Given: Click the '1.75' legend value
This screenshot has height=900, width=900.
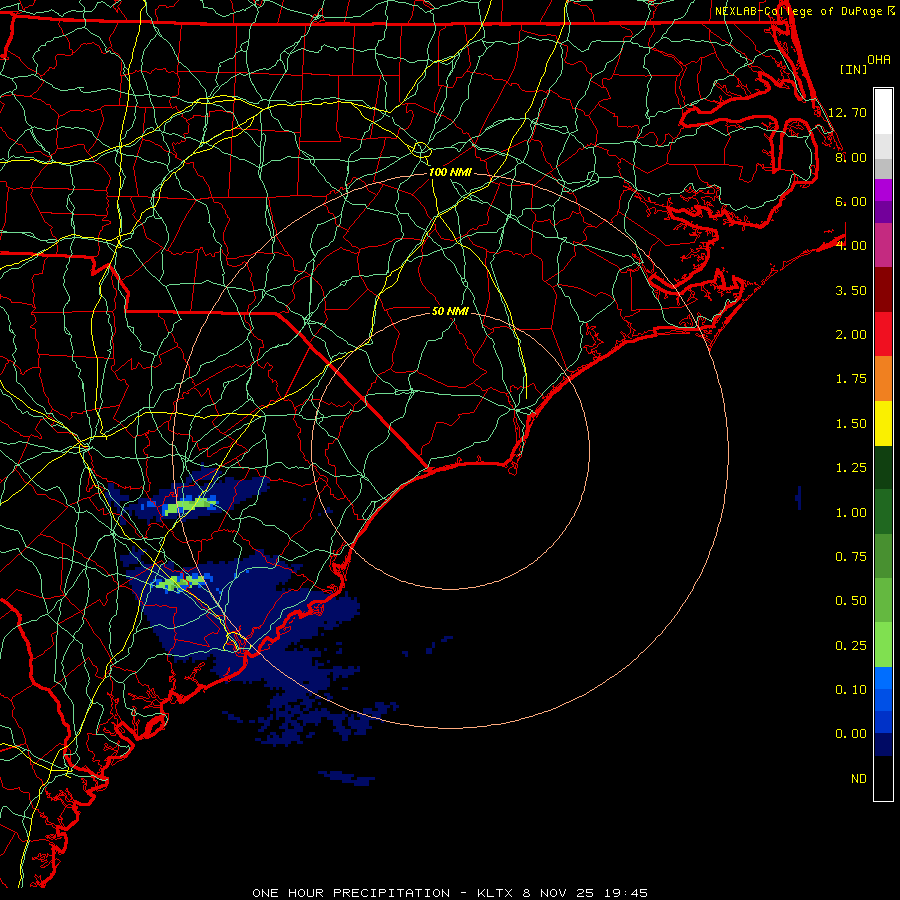Looking at the screenshot, I should (x=851, y=379).
